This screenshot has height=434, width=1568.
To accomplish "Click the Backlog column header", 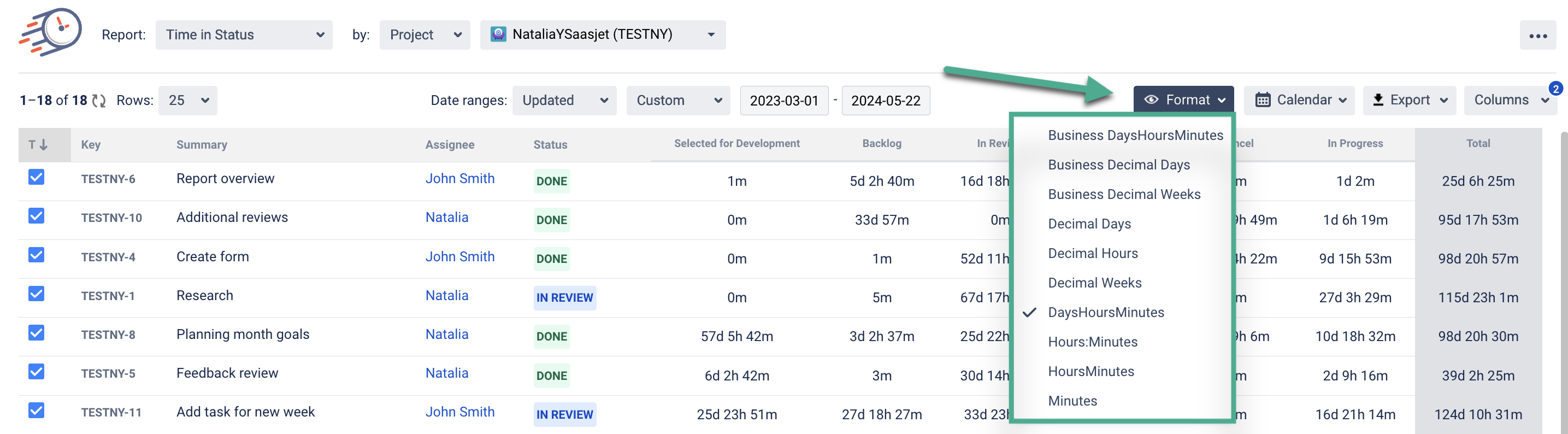I will point(881,144).
